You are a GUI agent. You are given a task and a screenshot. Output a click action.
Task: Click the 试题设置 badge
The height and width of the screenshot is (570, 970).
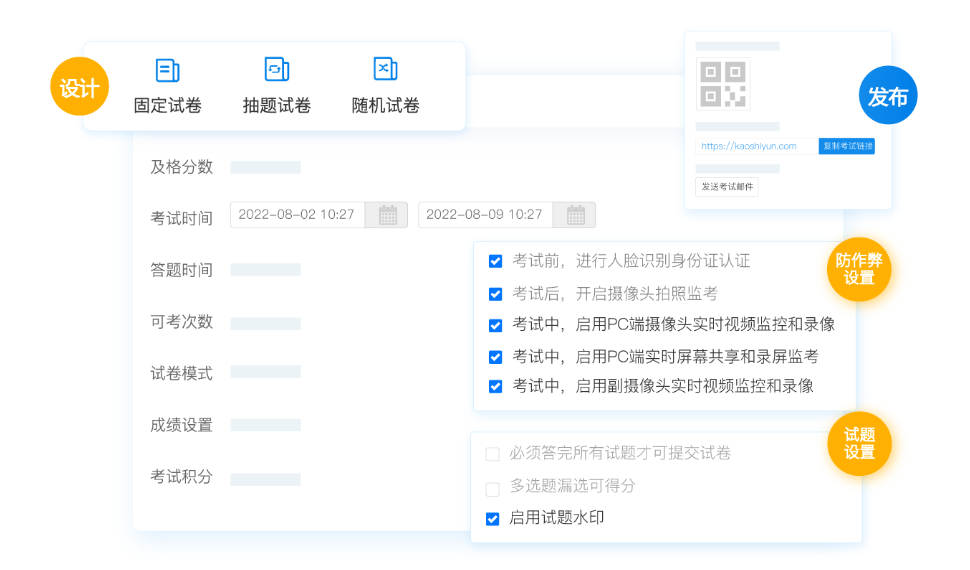pyautogui.click(x=859, y=443)
